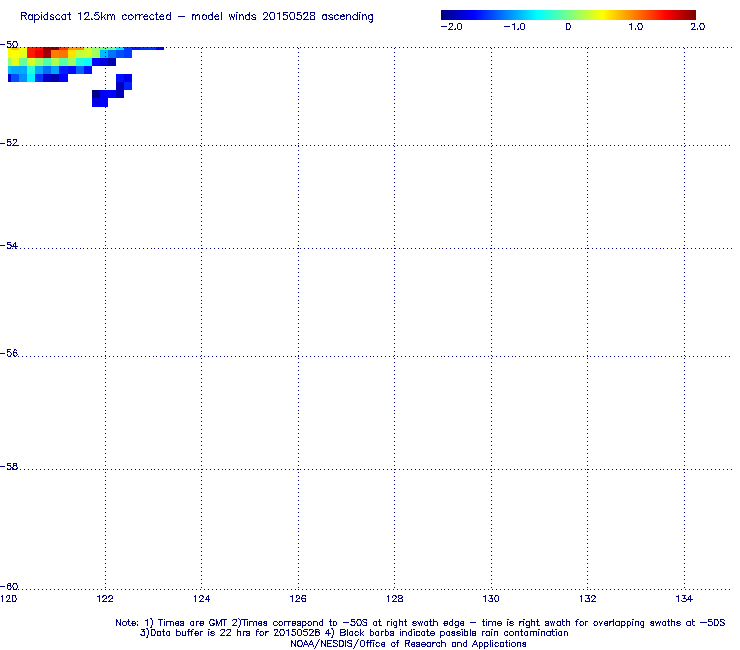Click the date '20150528 ascending' in title
This screenshot has width=740, height=650.
pyautogui.click(x=318, y=17)
